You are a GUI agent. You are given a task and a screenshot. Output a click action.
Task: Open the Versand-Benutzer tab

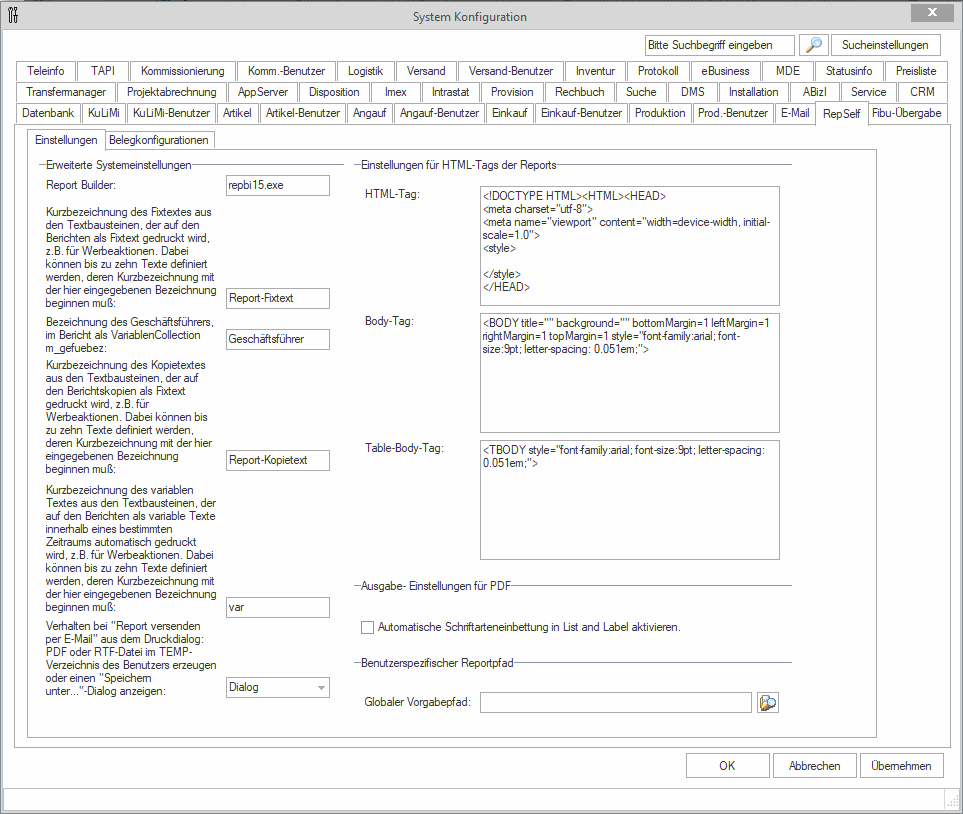[510, 71]
